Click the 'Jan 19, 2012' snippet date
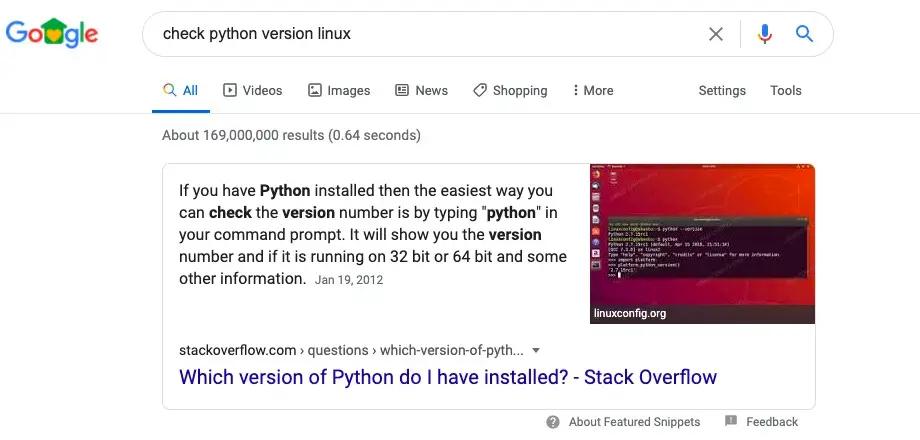 349,280
